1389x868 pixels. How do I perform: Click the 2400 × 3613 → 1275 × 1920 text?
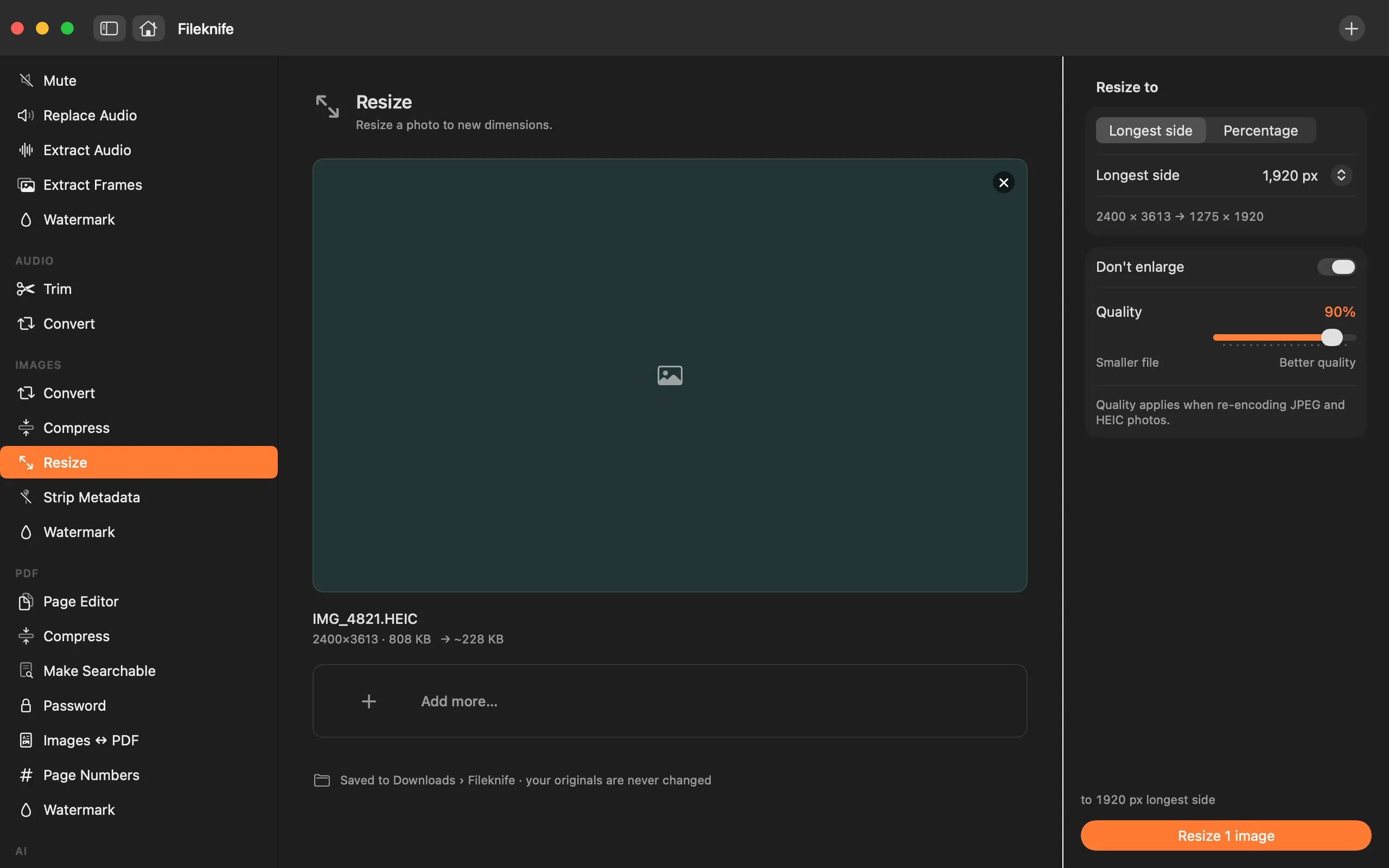[x=1180, y=216]
